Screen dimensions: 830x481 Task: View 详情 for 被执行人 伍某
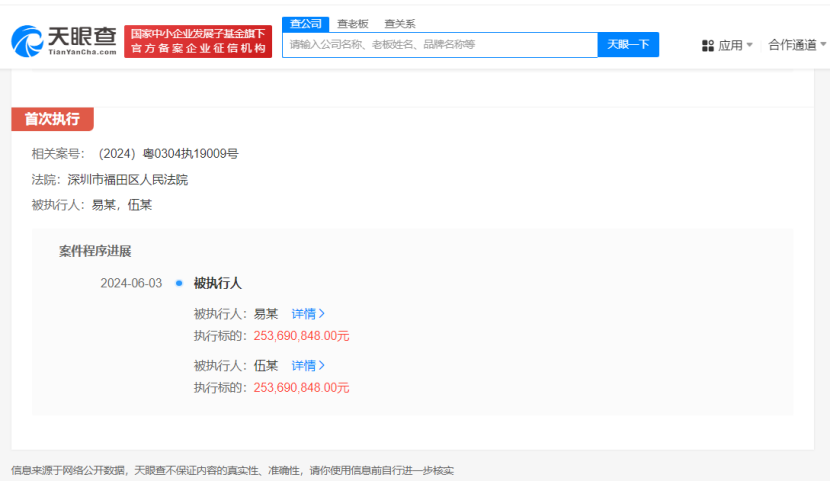tap(303, 365)
